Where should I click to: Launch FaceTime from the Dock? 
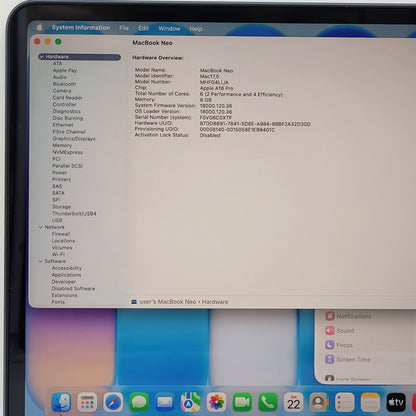pyautogui.click(x=242, y=402)
